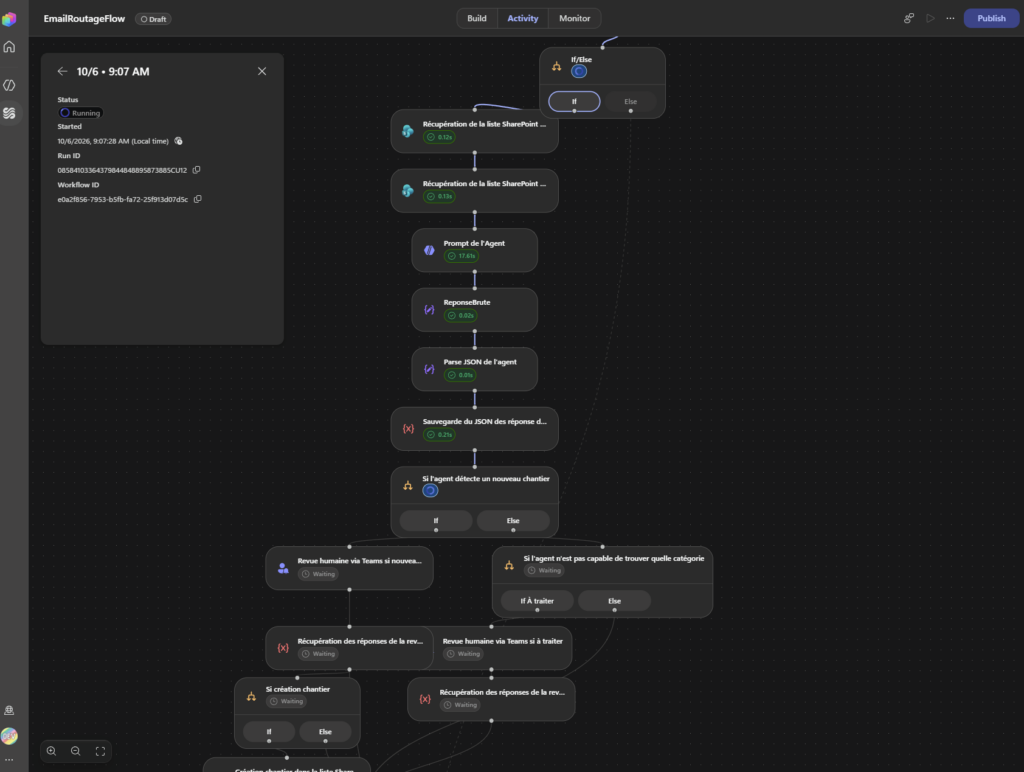Image resolution: width=1024 pixels, height=772 pixels.
Task: Open the more options ellipsis in the sidebar
Action: [9, 760]
